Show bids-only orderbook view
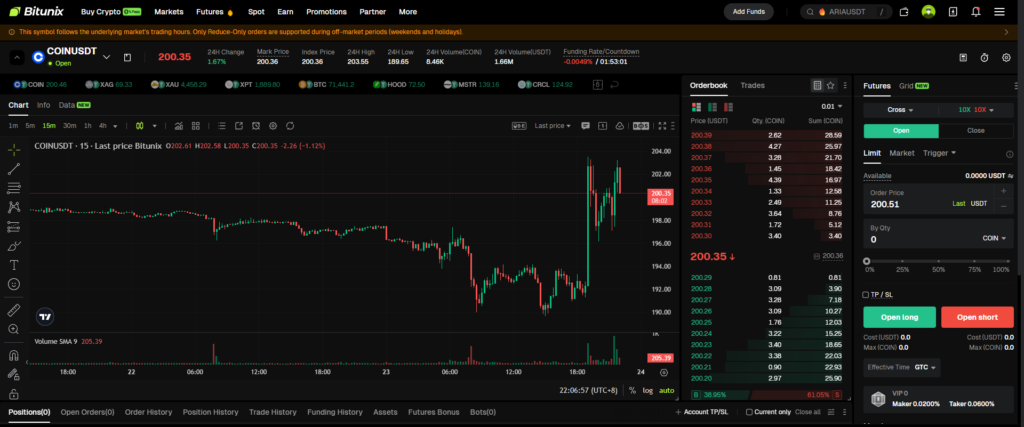 [x=712, y=106]
